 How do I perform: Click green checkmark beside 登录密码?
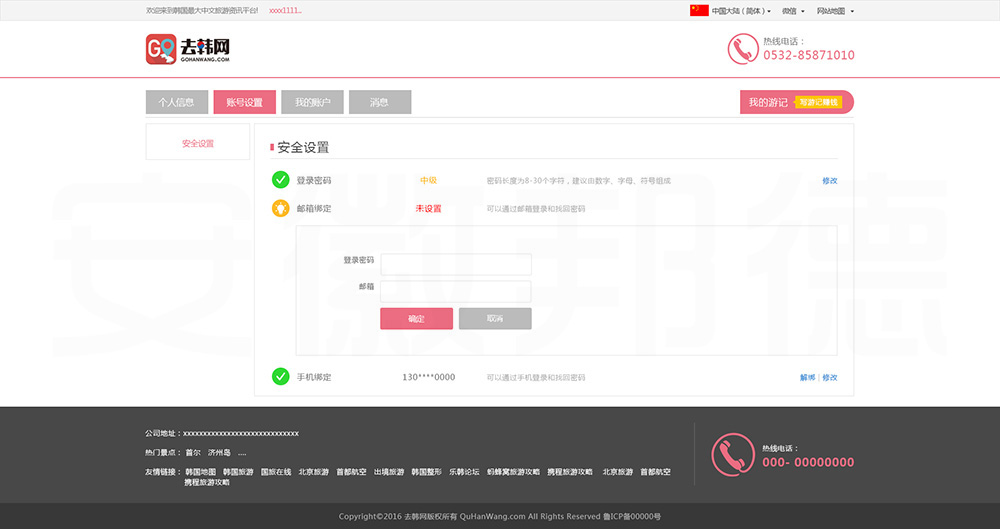pos(280,180)
